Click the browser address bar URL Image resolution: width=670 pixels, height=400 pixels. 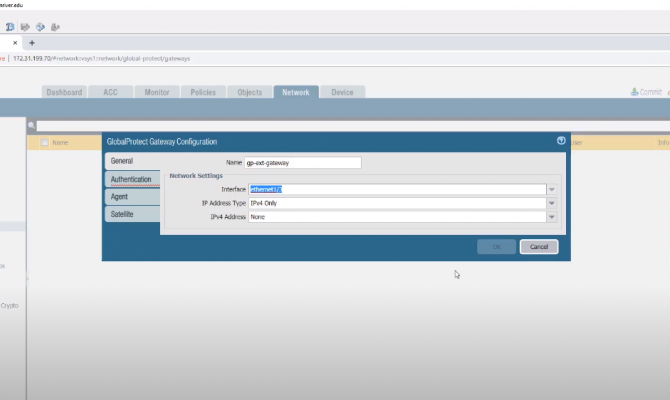101,59
